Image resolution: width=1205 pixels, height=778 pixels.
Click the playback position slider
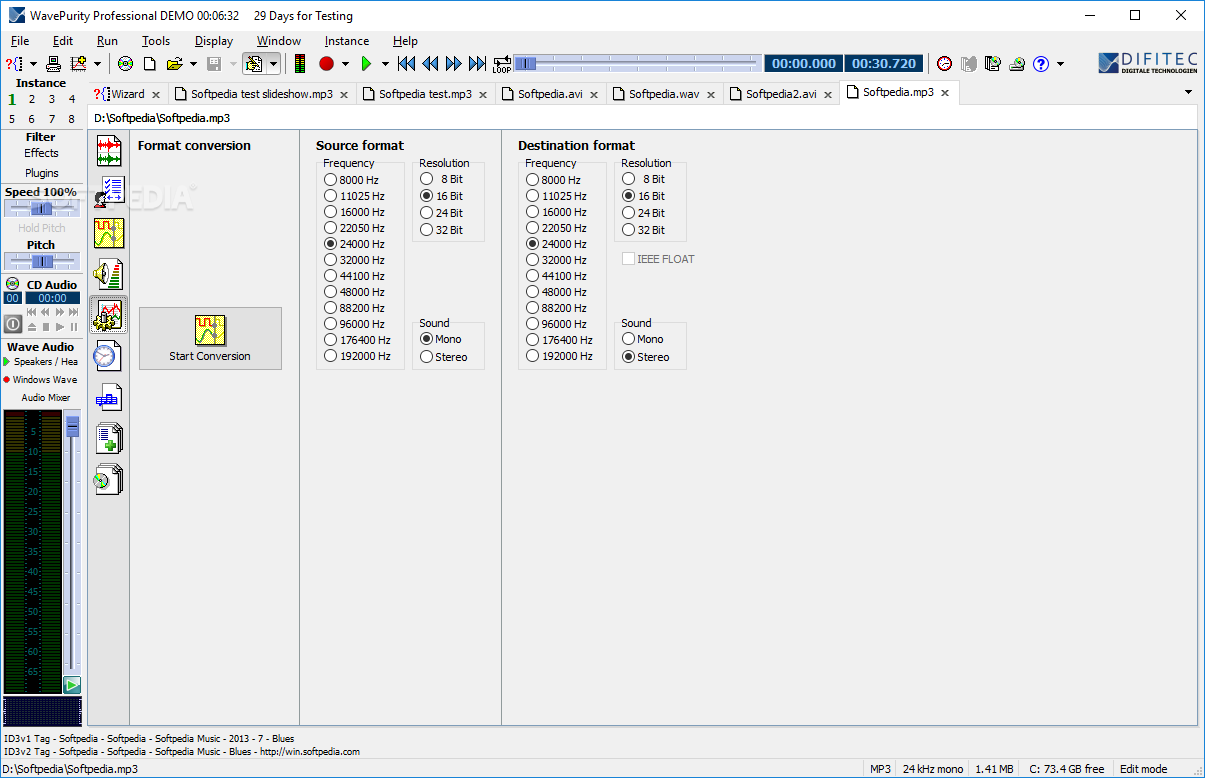click(x=636, y=64)
